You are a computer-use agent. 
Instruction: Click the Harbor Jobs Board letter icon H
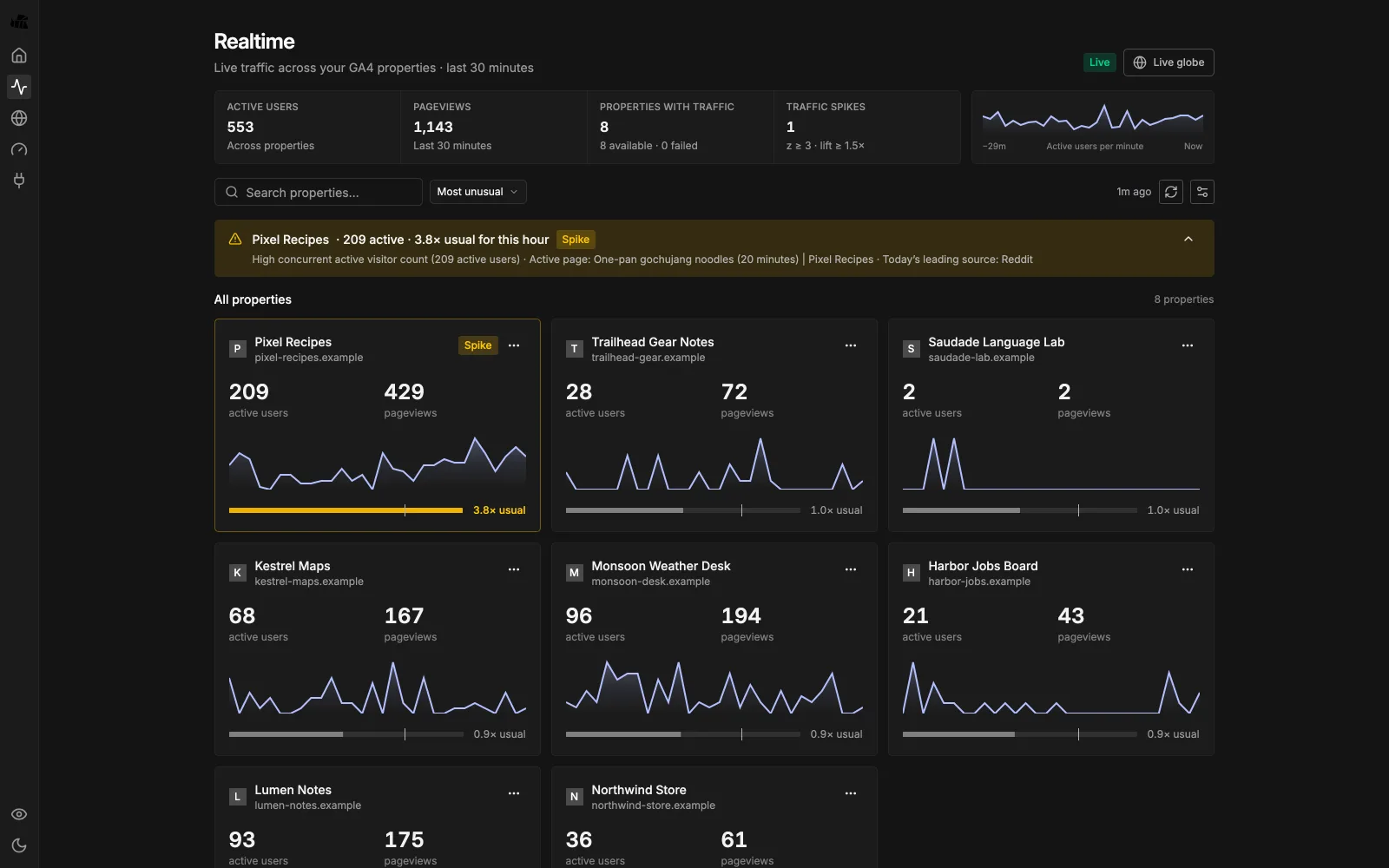tap(911, 573)
